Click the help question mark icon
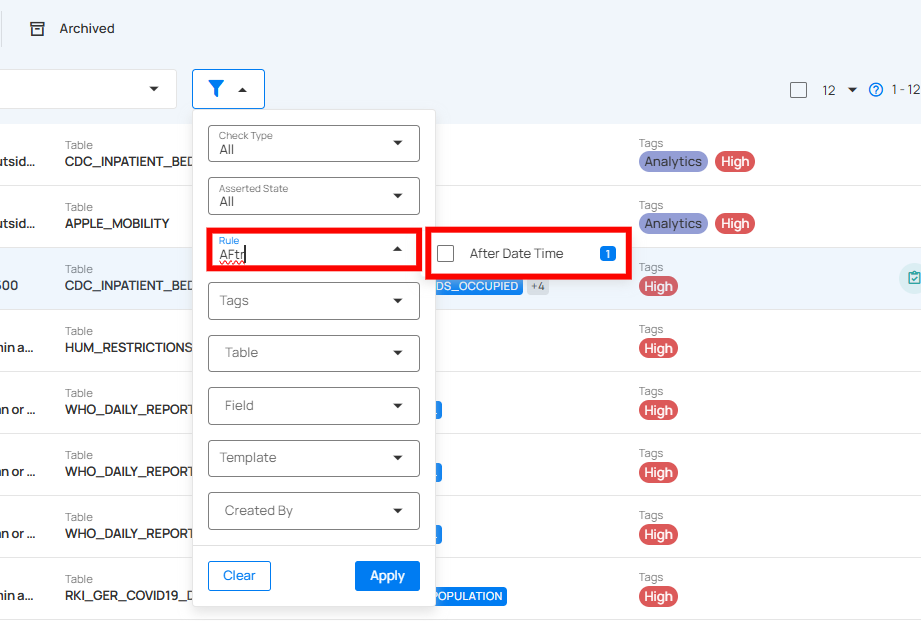 [x=876, y=90]
